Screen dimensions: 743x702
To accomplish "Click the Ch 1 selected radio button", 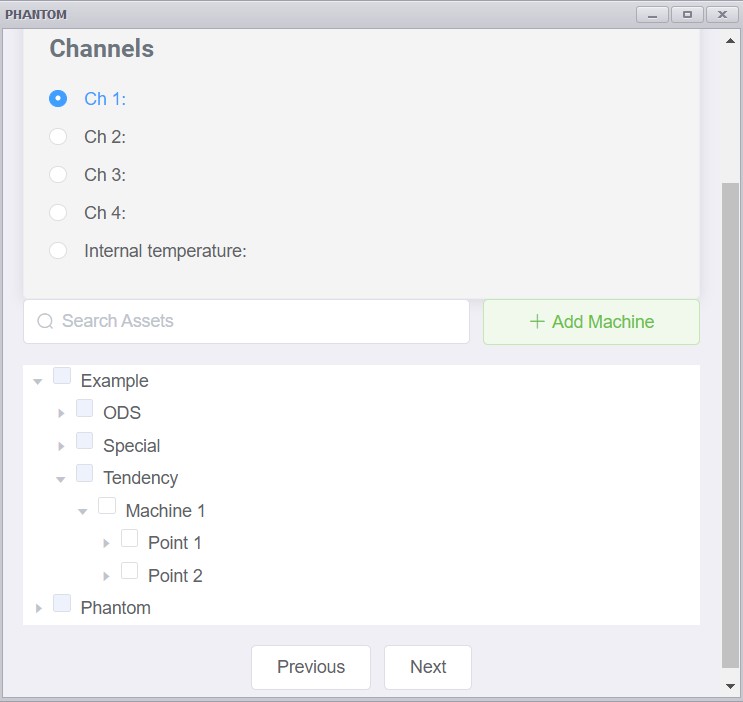I will coord(58,99).
